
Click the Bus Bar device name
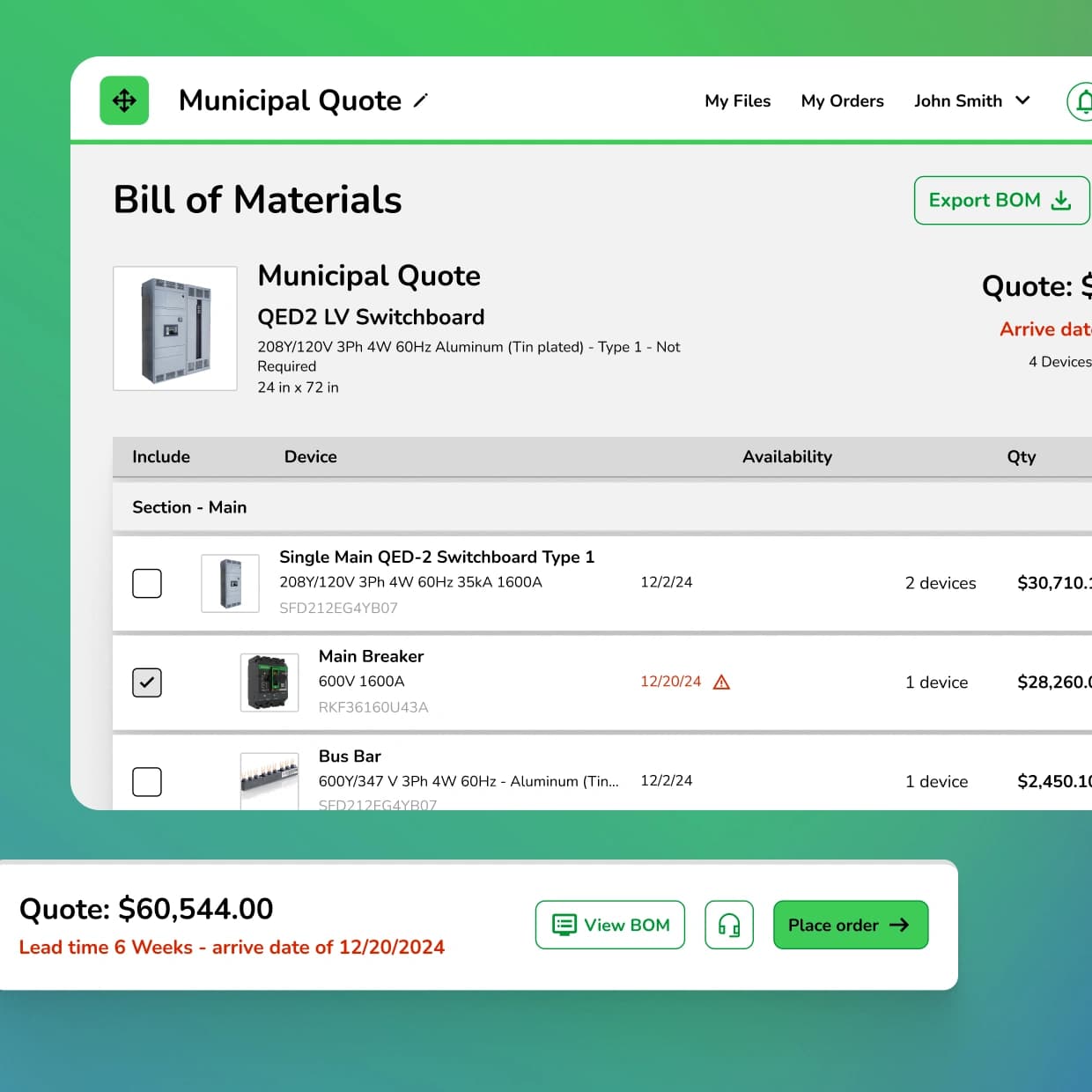[350, 756]
